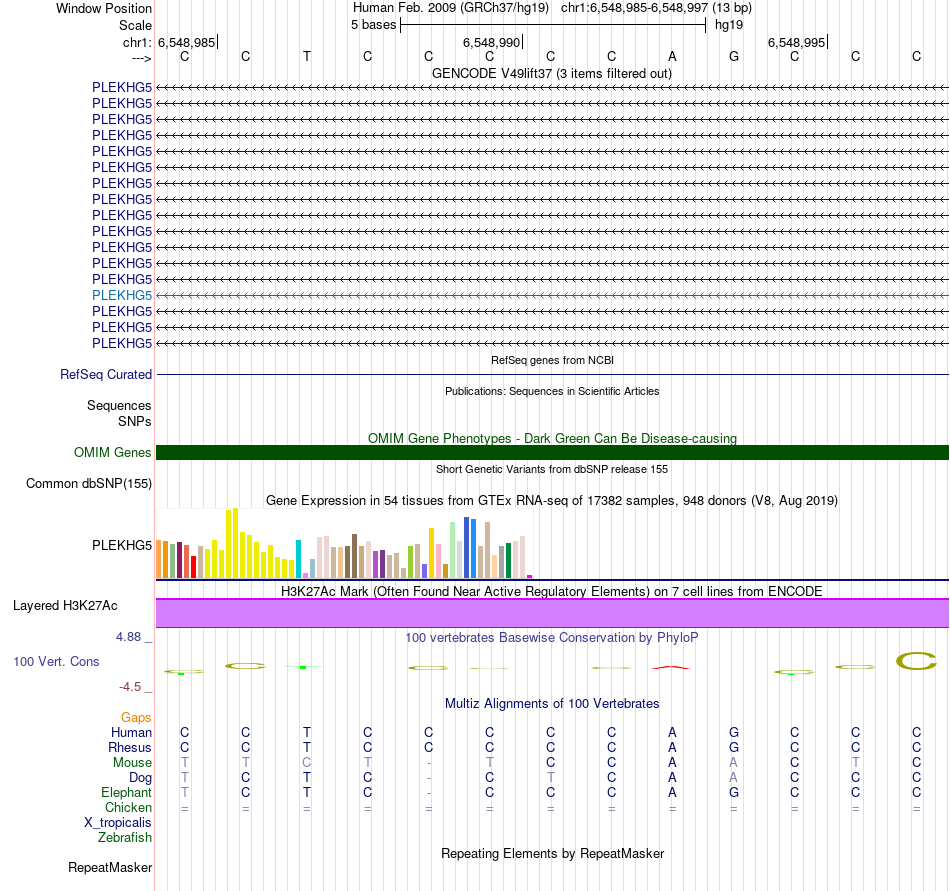The image size is (950, 891).
Task: Click the Common dbSNP(155) label
Action: pos(88,483)
